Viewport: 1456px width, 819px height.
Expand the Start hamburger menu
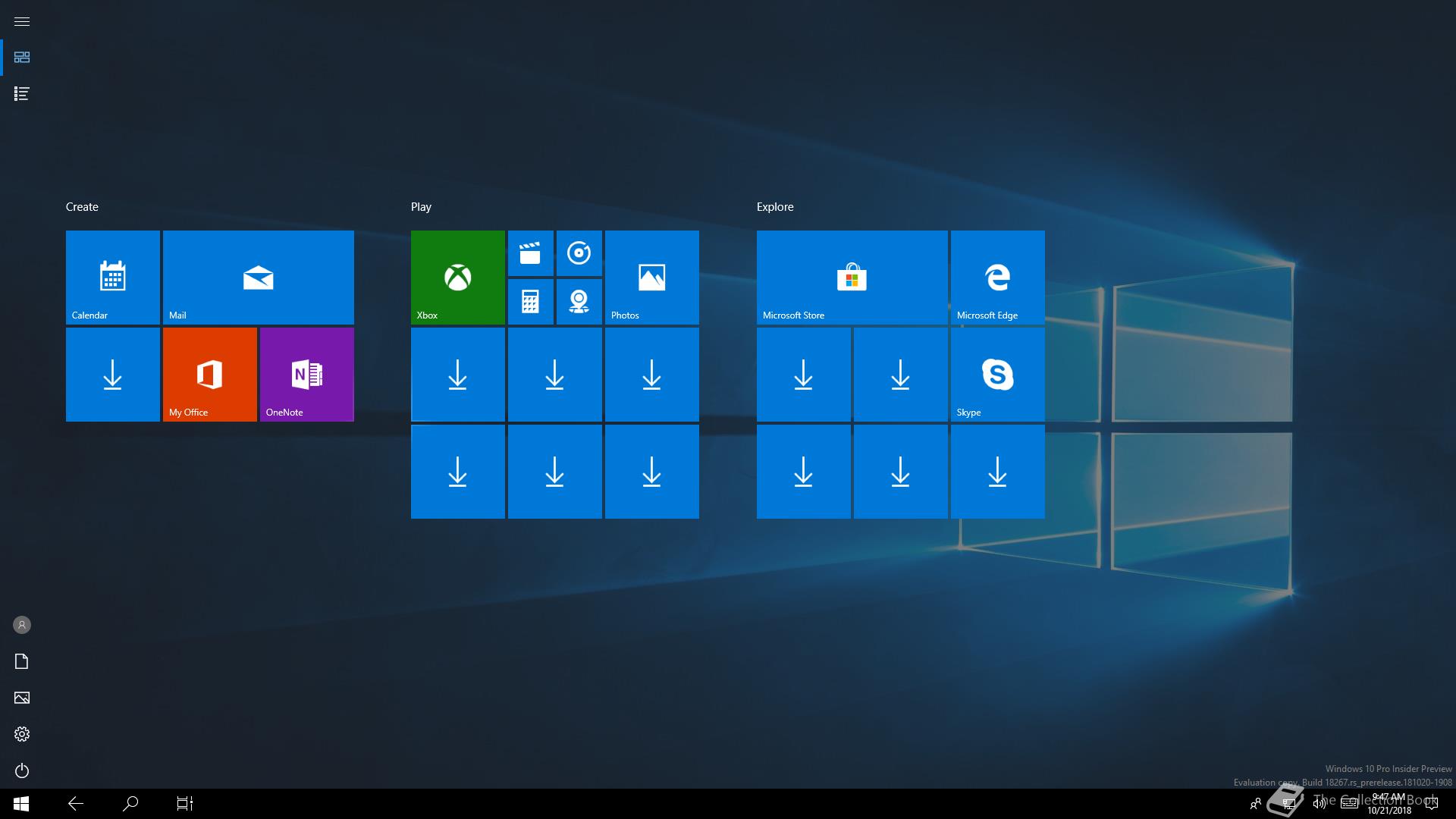[22, 21]
